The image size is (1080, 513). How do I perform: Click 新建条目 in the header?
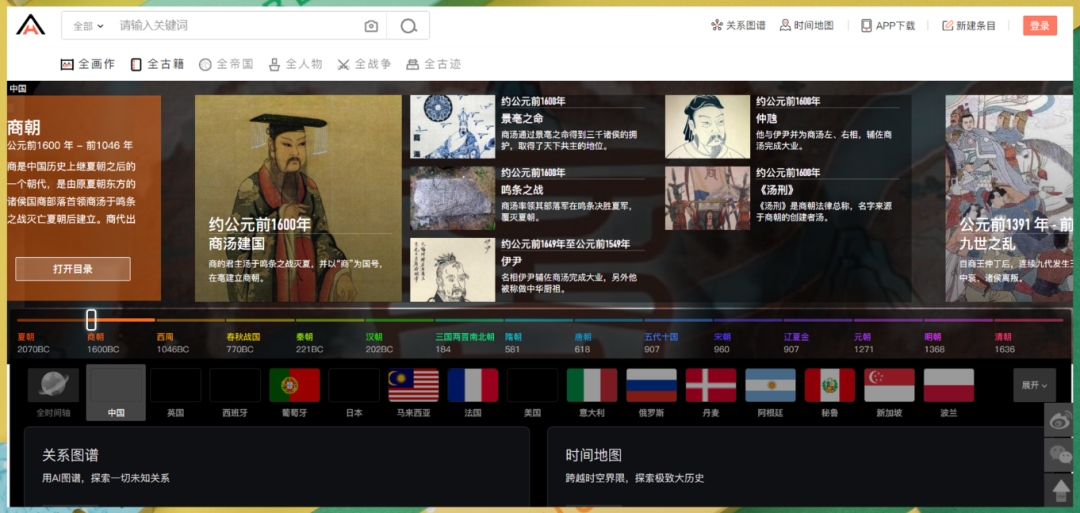pos(969,25)
